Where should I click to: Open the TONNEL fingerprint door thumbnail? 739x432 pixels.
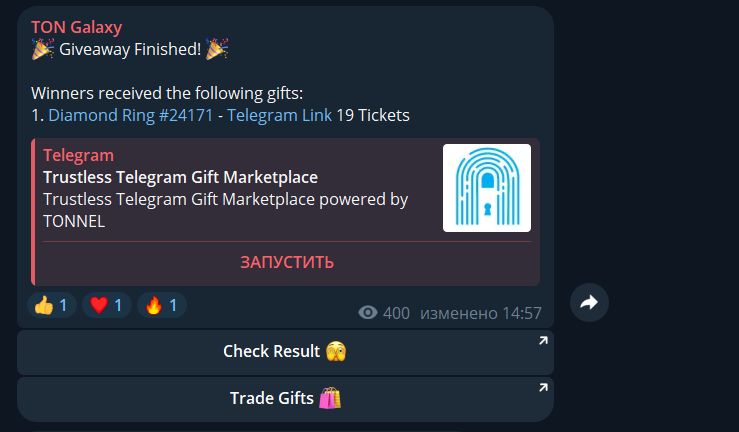click(487, 188)
